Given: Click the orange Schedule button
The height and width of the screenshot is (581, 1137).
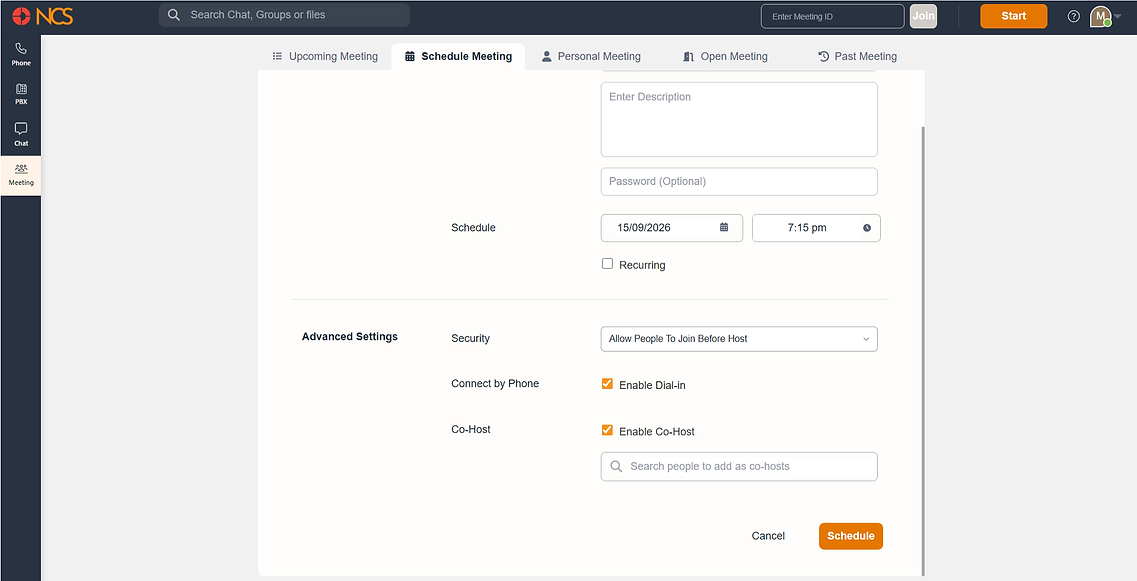Looking at the screenshot, I should (851, 536).
